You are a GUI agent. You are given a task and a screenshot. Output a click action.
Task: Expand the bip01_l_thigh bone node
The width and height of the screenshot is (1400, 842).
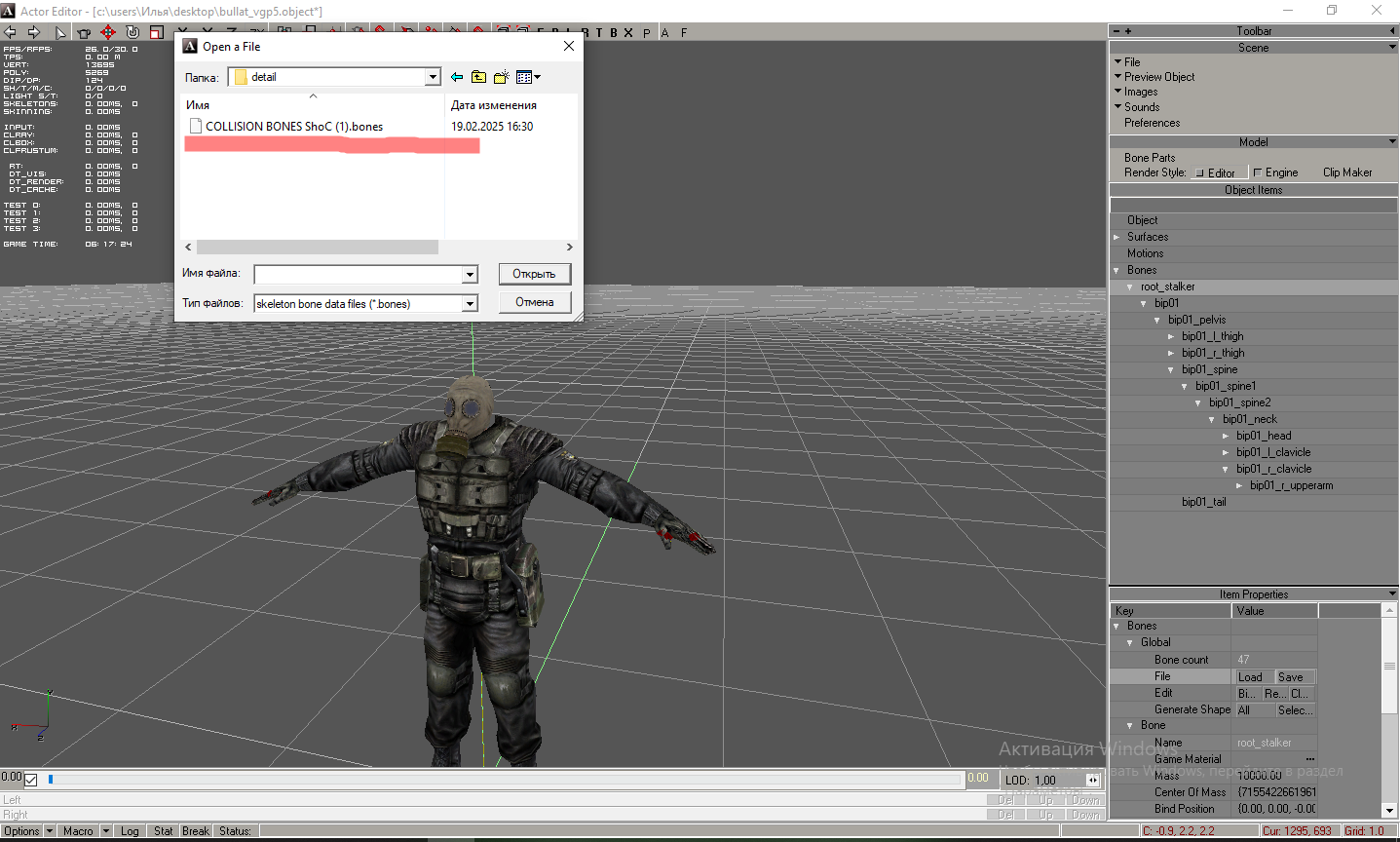pyautogui.click(x=1171, y=336)
